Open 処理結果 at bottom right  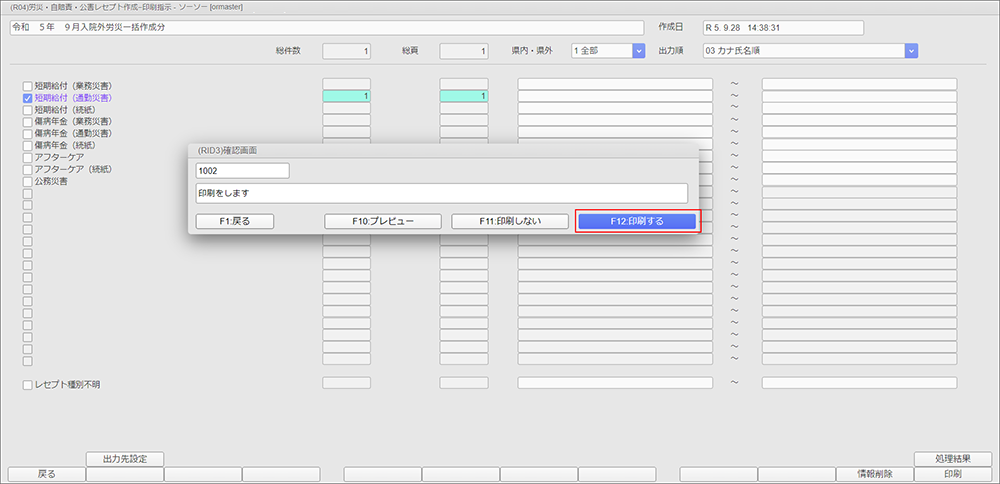(953, 459)
